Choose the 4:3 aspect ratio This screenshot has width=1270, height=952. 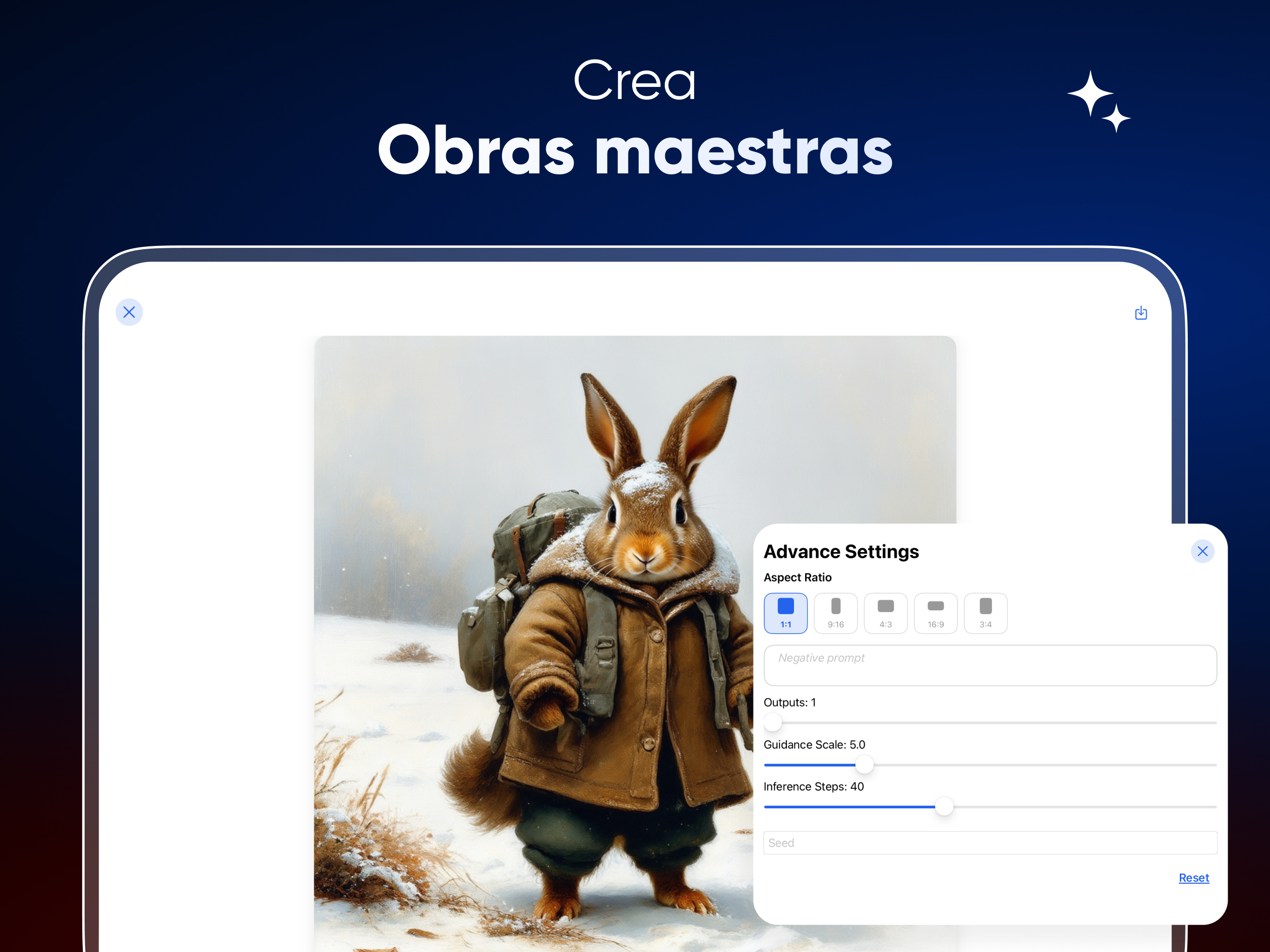[x=885, y=613]
